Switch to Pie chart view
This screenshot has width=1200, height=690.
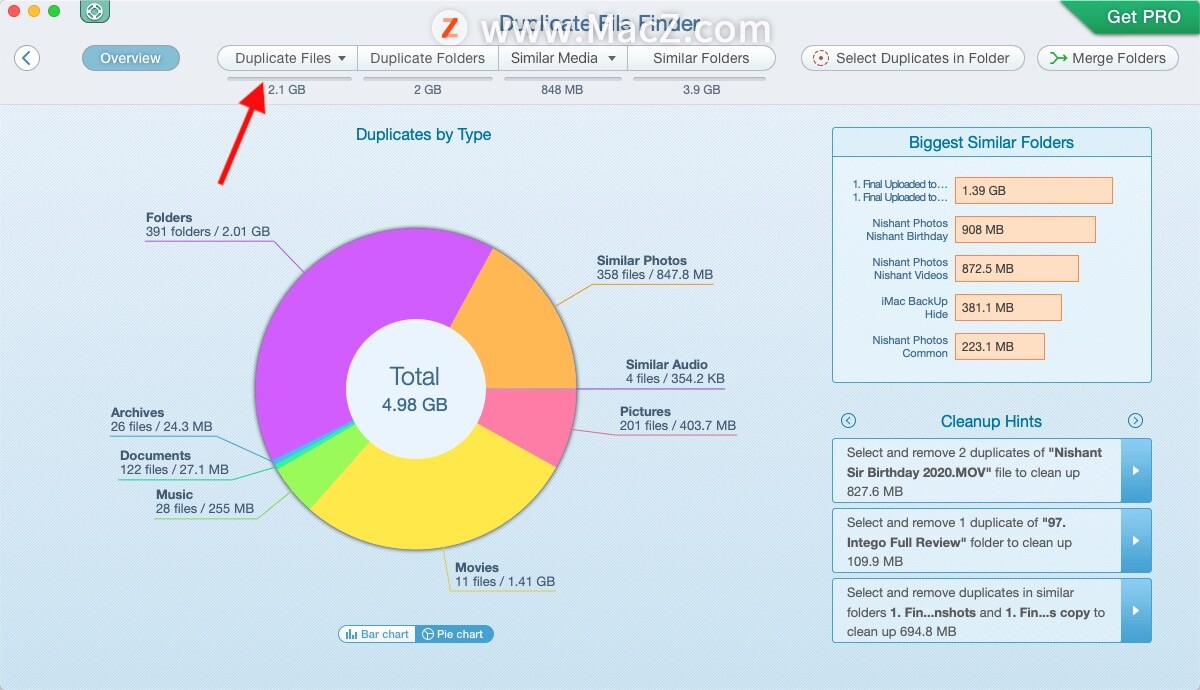(454, 634)
